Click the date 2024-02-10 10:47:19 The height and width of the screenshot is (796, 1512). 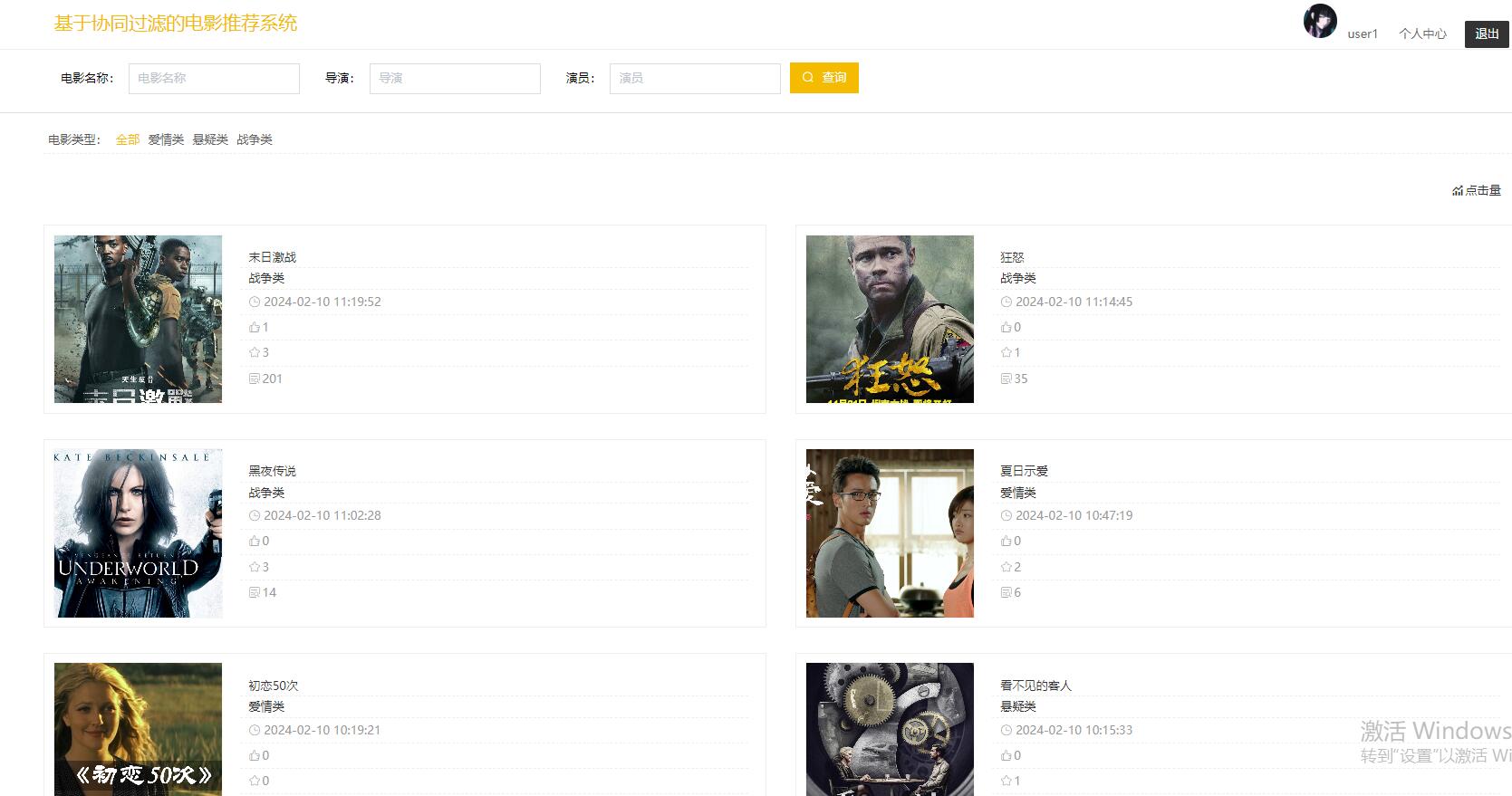pos(1074,515)
